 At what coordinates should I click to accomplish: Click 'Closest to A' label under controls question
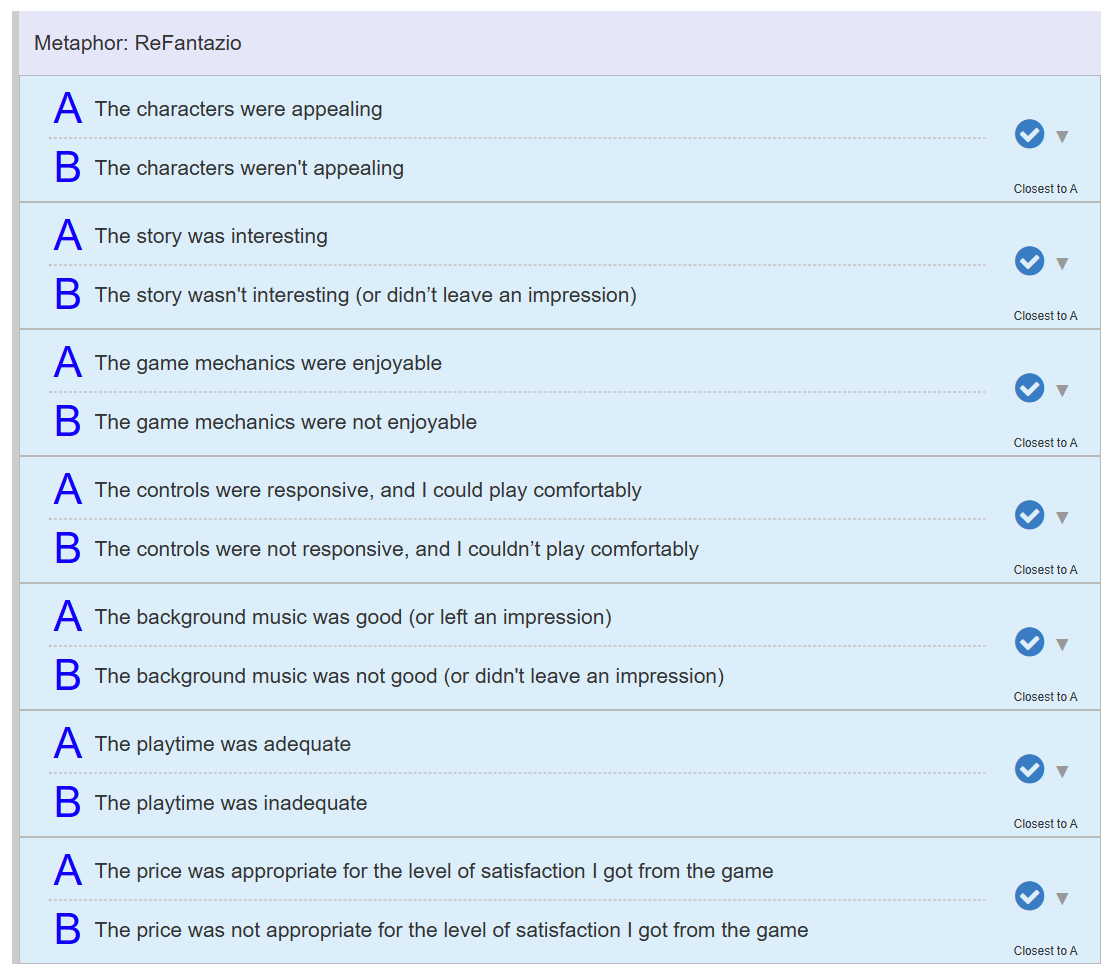(x=1045, y=570)
